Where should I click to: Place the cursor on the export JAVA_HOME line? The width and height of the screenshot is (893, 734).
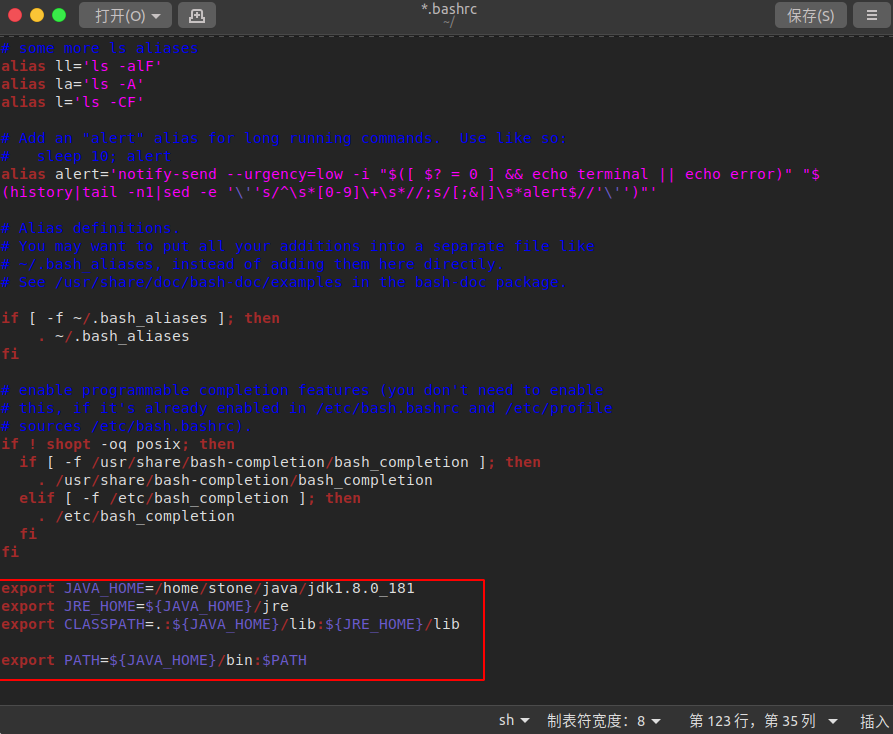207,588
